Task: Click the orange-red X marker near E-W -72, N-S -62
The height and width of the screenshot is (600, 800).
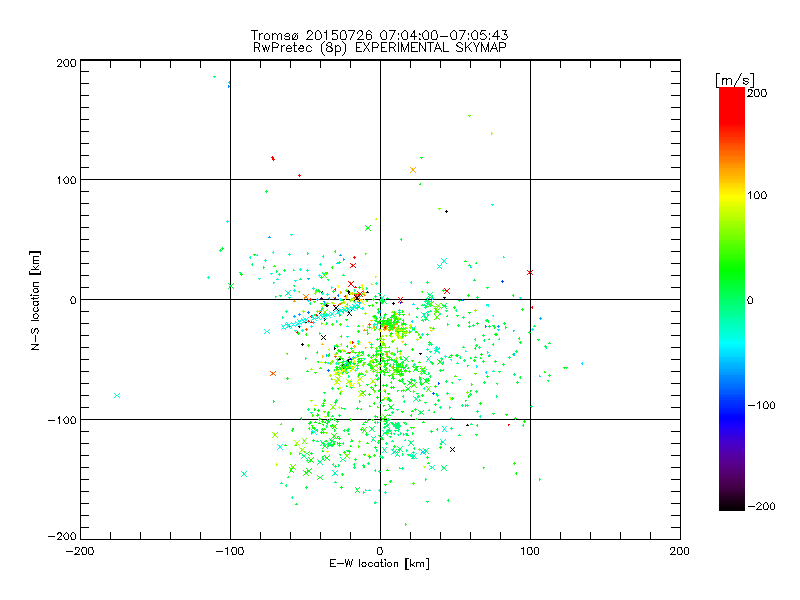Action: tap(272, 373)
